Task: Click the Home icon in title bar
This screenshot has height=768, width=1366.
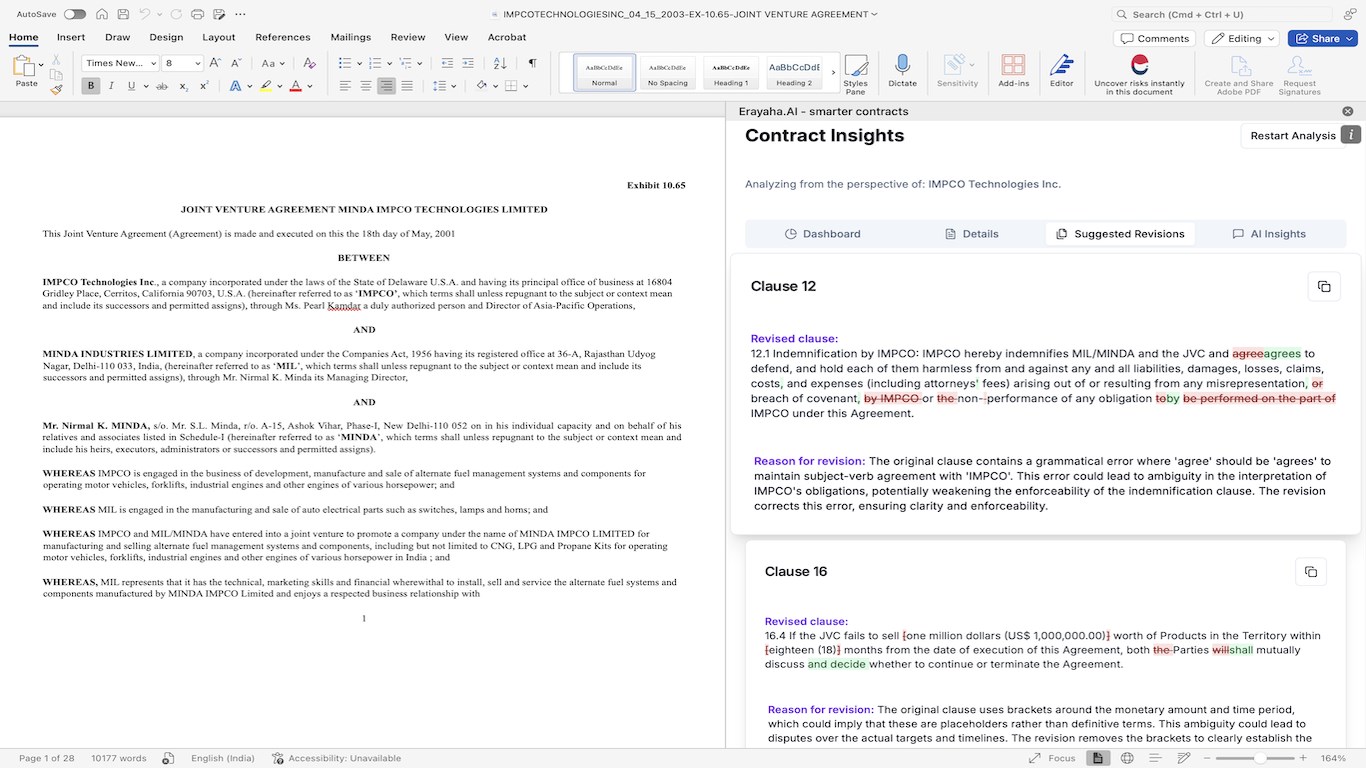Action: 102,14
